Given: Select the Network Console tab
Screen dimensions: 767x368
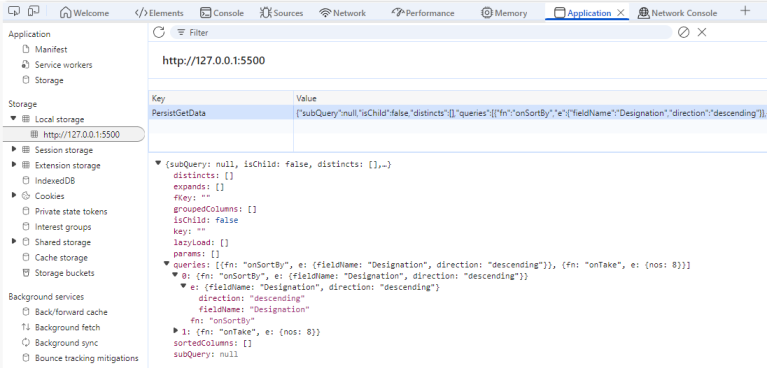Looking at the screenshot, I should (677, 13).
